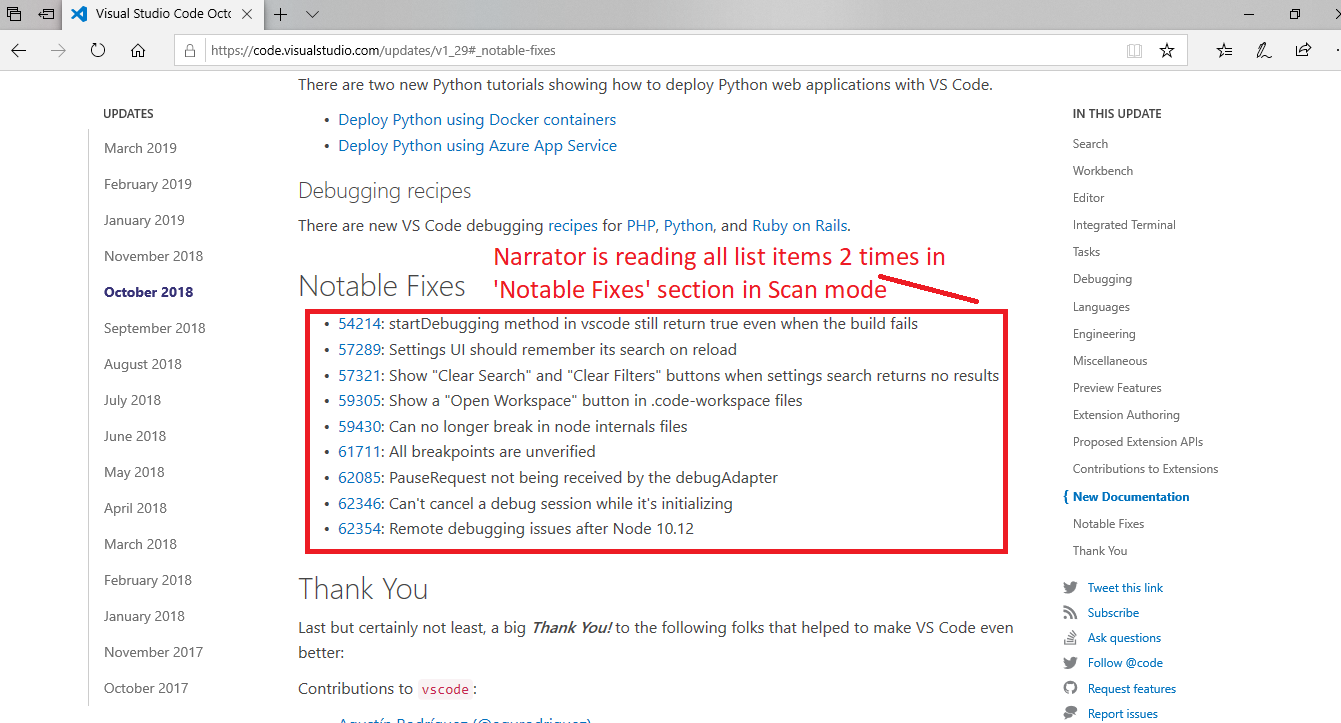1341x723 pixels.
Task: Click the Tweet this link Twitter icon
Action: pos(1070,587)
